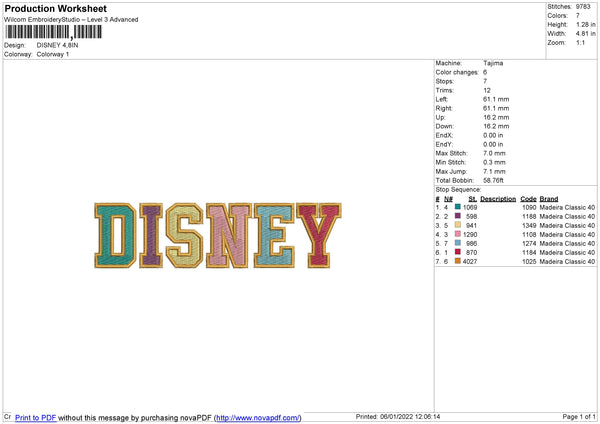Image resolution: width=600 pixels, height=424 pixels.
Task: Click the light blue swatch coded 1274
Action: (458, 243)
